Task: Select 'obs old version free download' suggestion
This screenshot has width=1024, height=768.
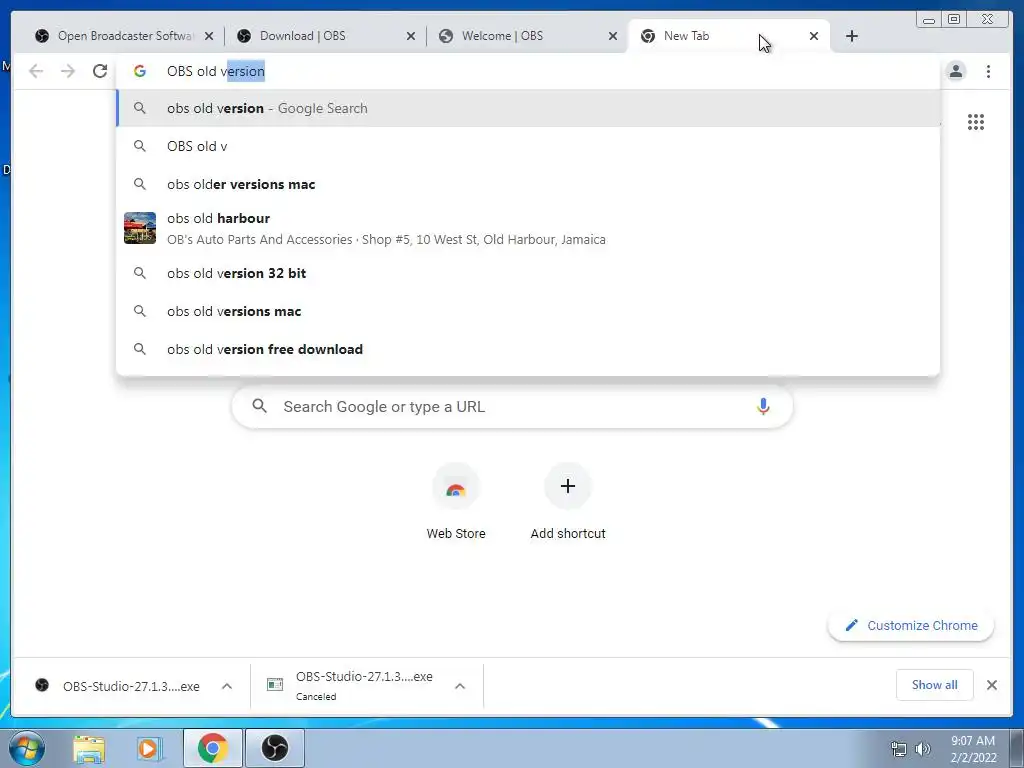Action: 528,349
